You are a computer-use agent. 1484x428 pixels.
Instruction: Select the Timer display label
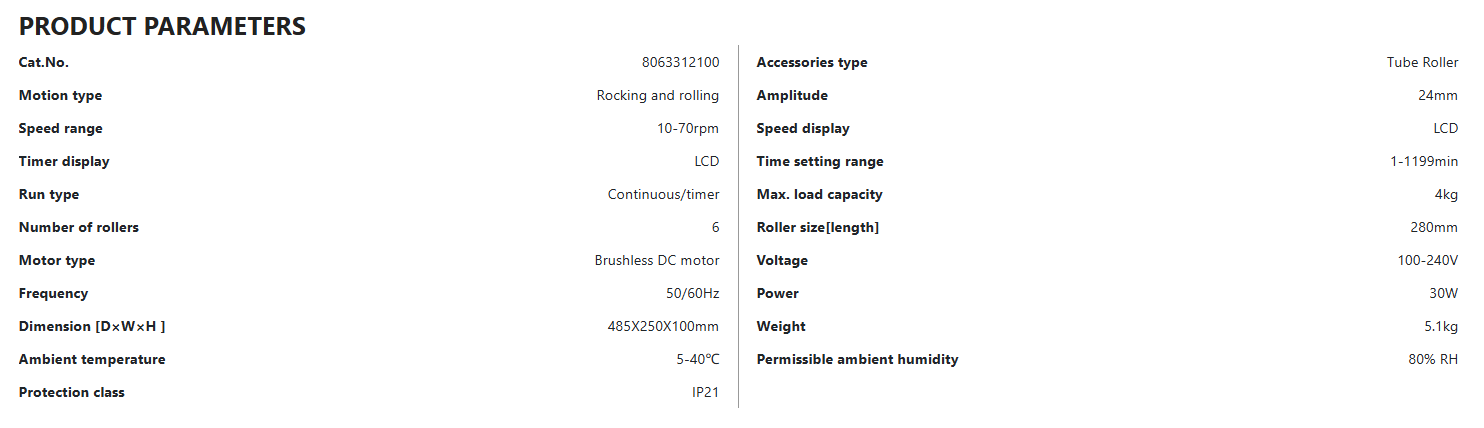click(64, 161)
